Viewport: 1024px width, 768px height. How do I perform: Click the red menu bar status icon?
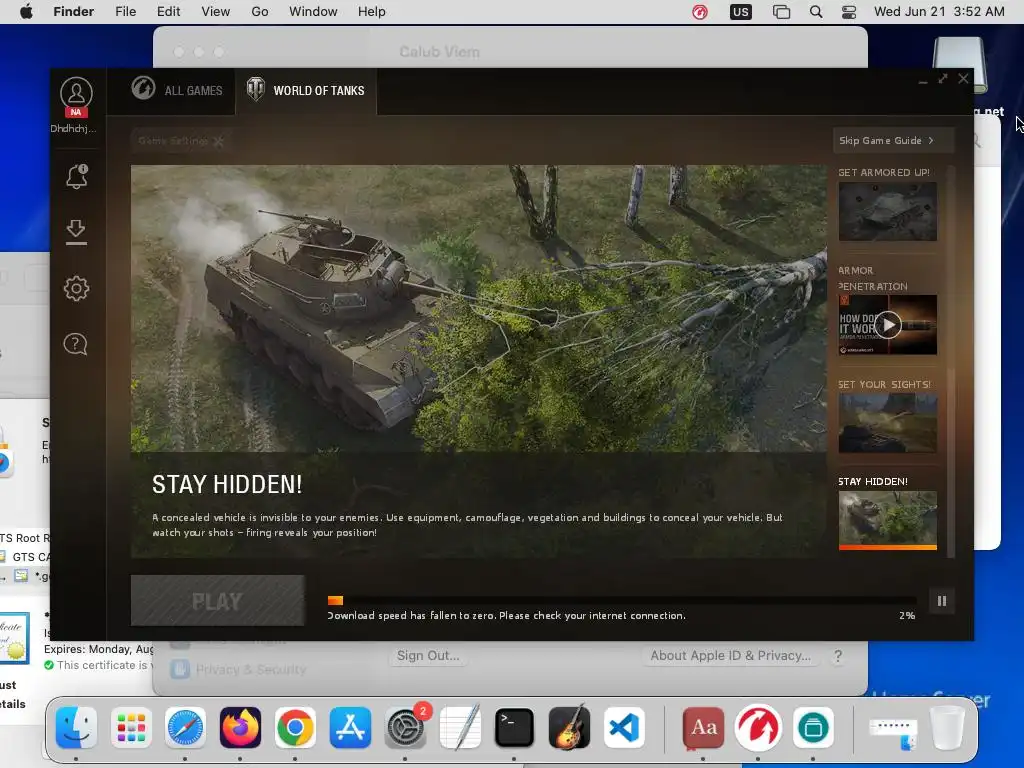(x=699, y=12)
